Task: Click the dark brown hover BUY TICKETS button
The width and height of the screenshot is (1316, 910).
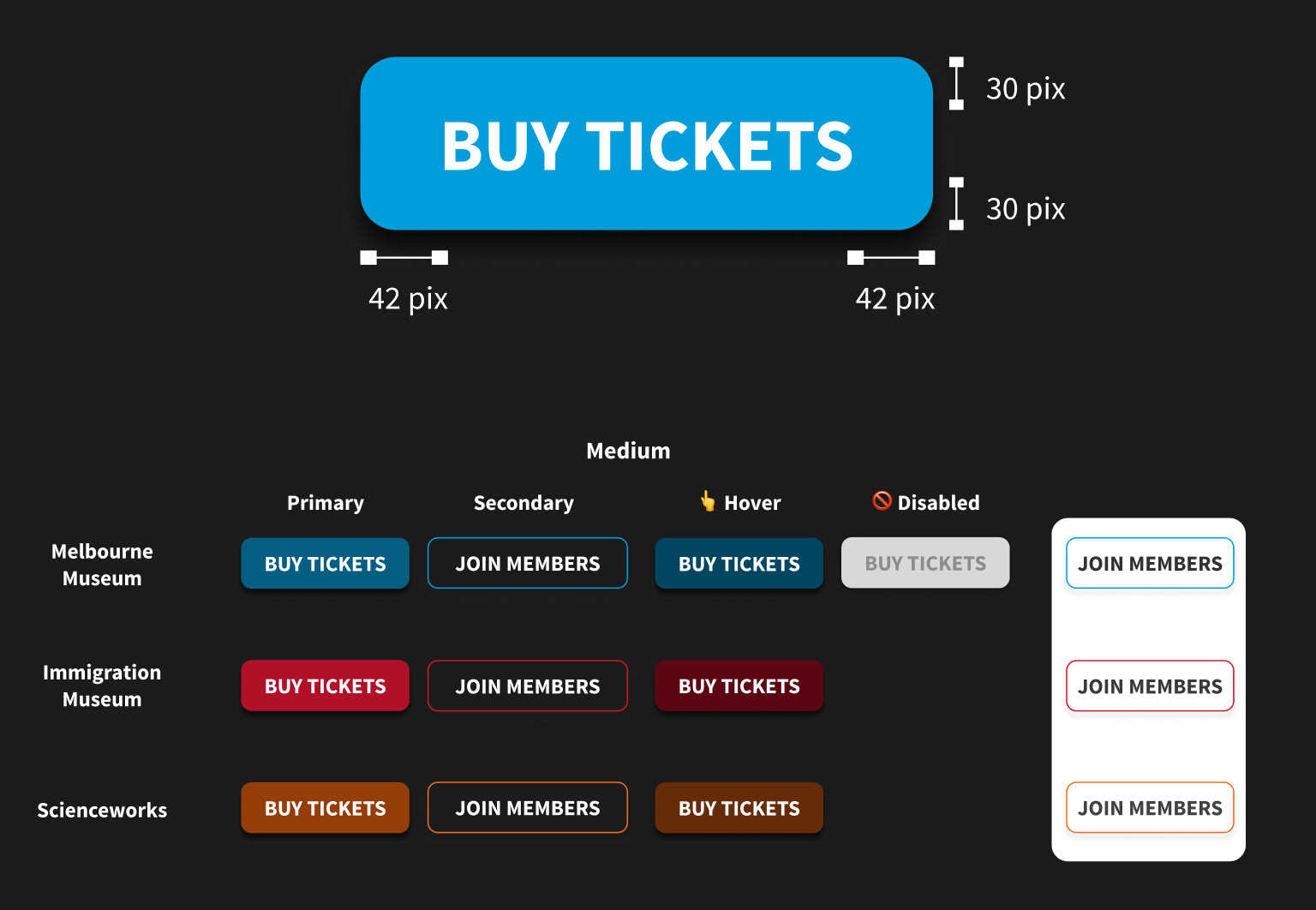Action: click(x=739, y=808)
